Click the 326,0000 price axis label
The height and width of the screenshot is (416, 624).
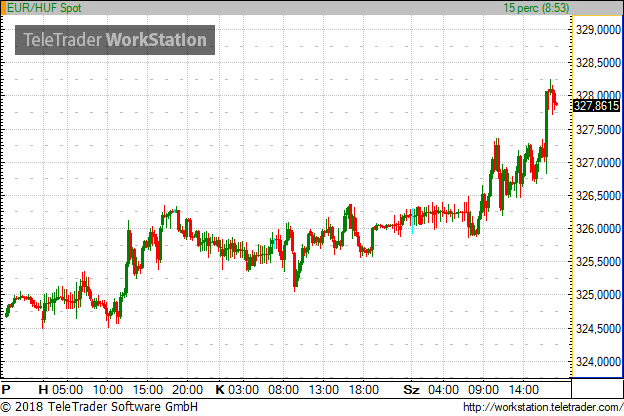tap(598, 229)
